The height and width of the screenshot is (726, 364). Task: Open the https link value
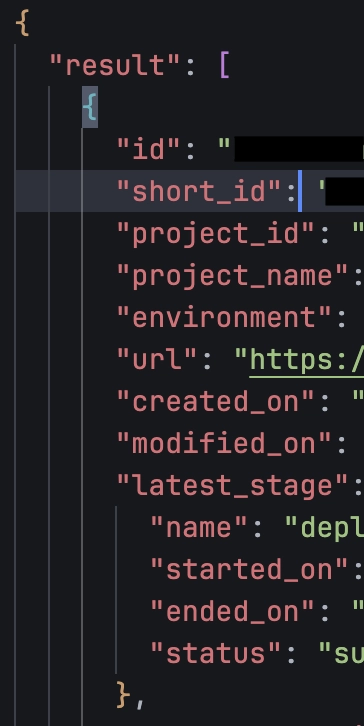pos(307,360)
